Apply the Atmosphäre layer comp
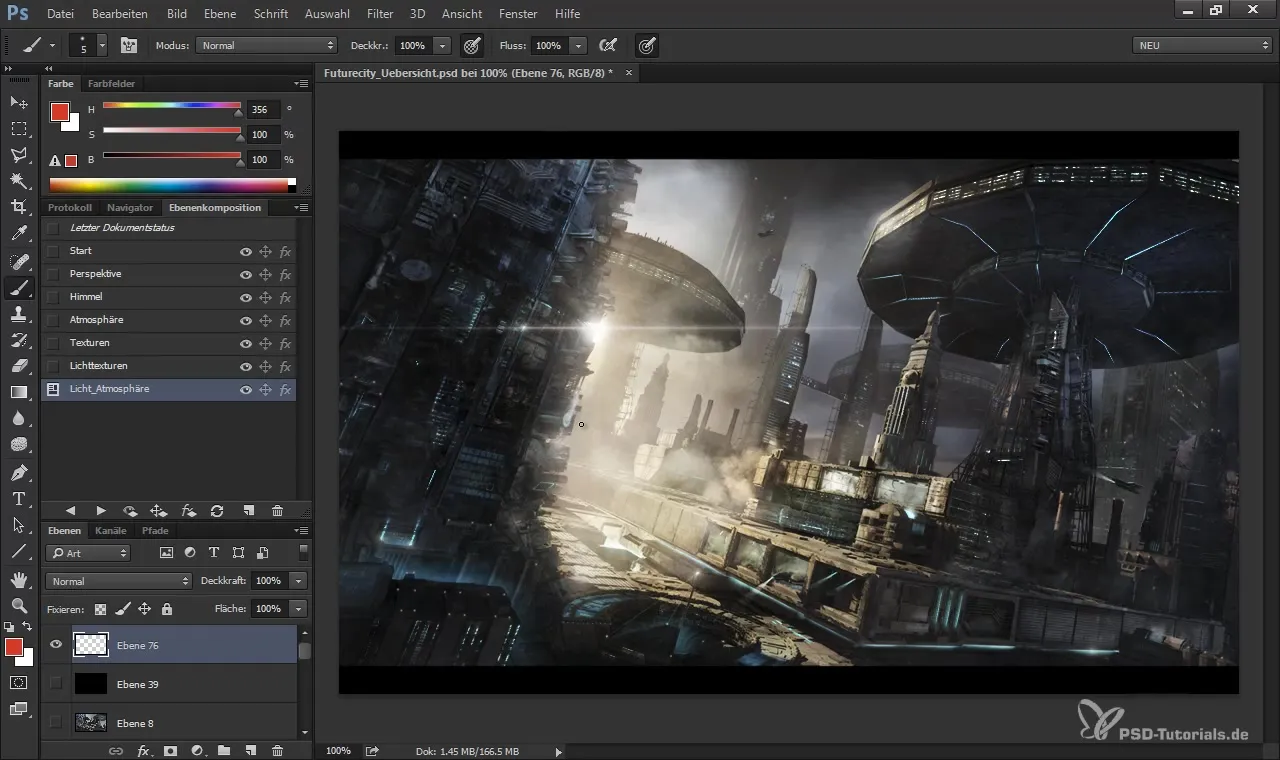The height and width of the screenshot is (760, 1280). tap(53, 320)
